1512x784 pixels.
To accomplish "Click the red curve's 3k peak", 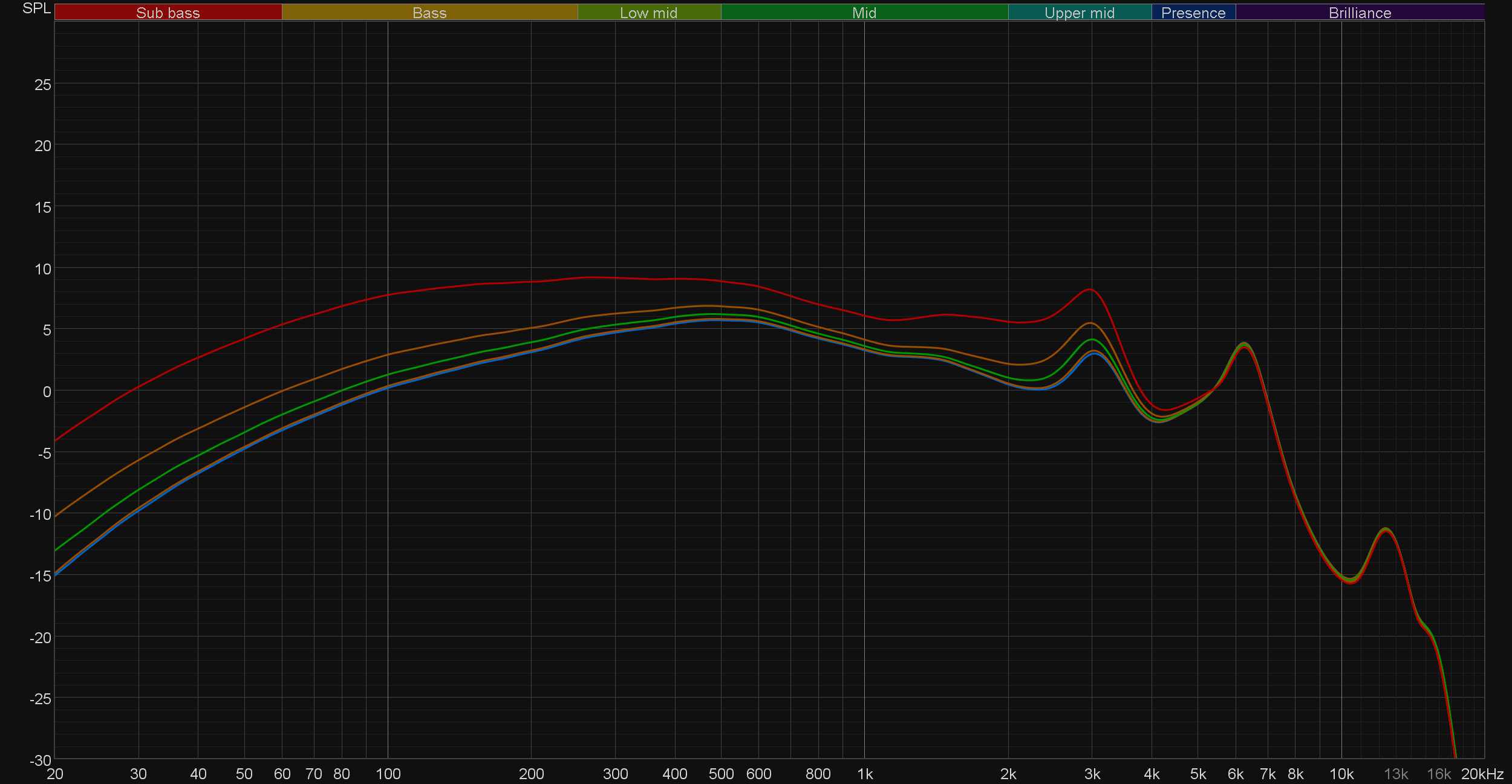I will 1090,290.
